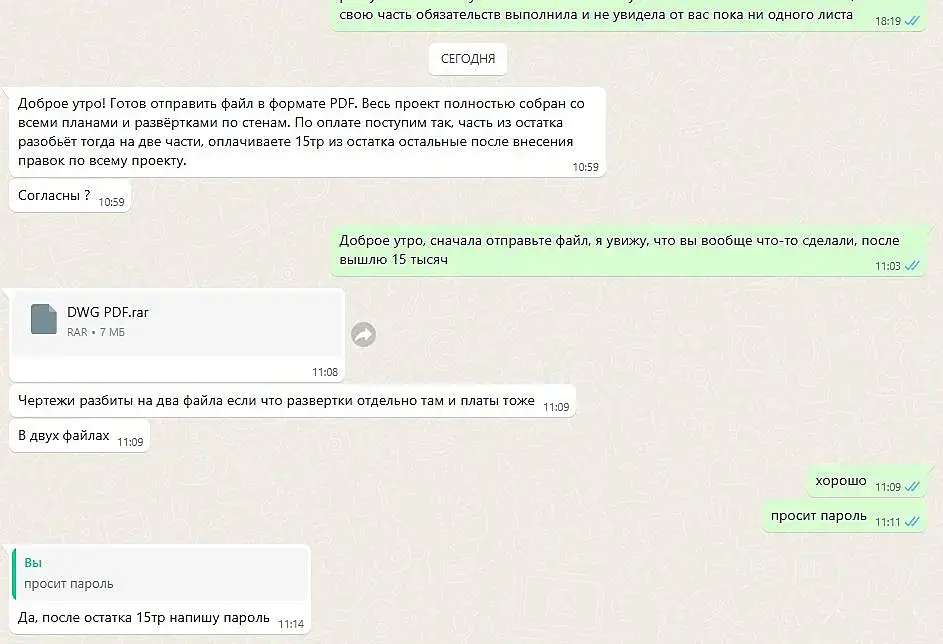Select the outgoing "просит пароль" message bubble
This screenshot has width=943, height=644.
(x=844, y=516)
